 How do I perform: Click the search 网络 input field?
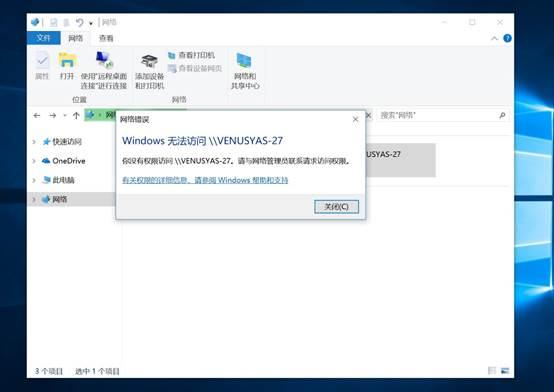437,115
